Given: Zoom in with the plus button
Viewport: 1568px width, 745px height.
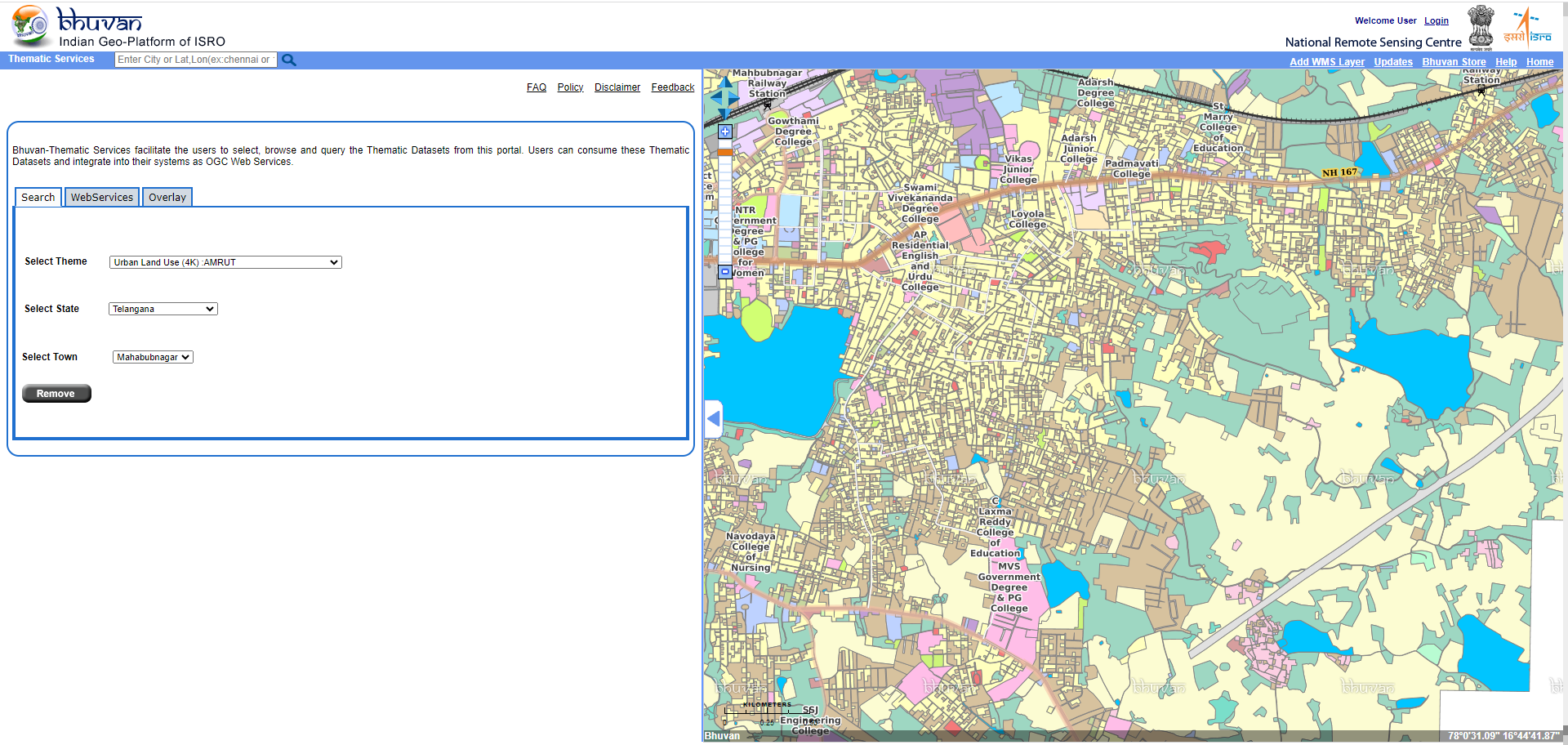Looking at the screenshot, I should [x=725, y=132].
